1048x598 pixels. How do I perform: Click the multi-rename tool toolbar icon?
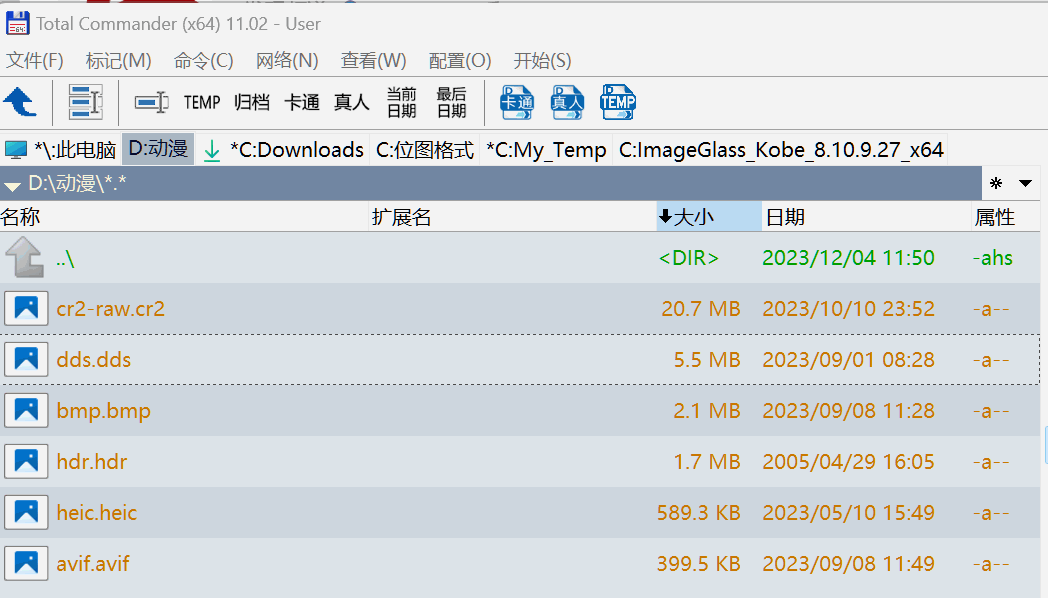(x=85, y=101)
